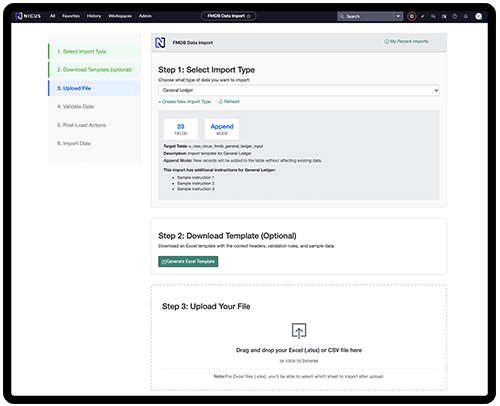This screenshot has width=500, height=406.
Task: Click 'Sample instruction 1' list item
Action: [196, 178]
